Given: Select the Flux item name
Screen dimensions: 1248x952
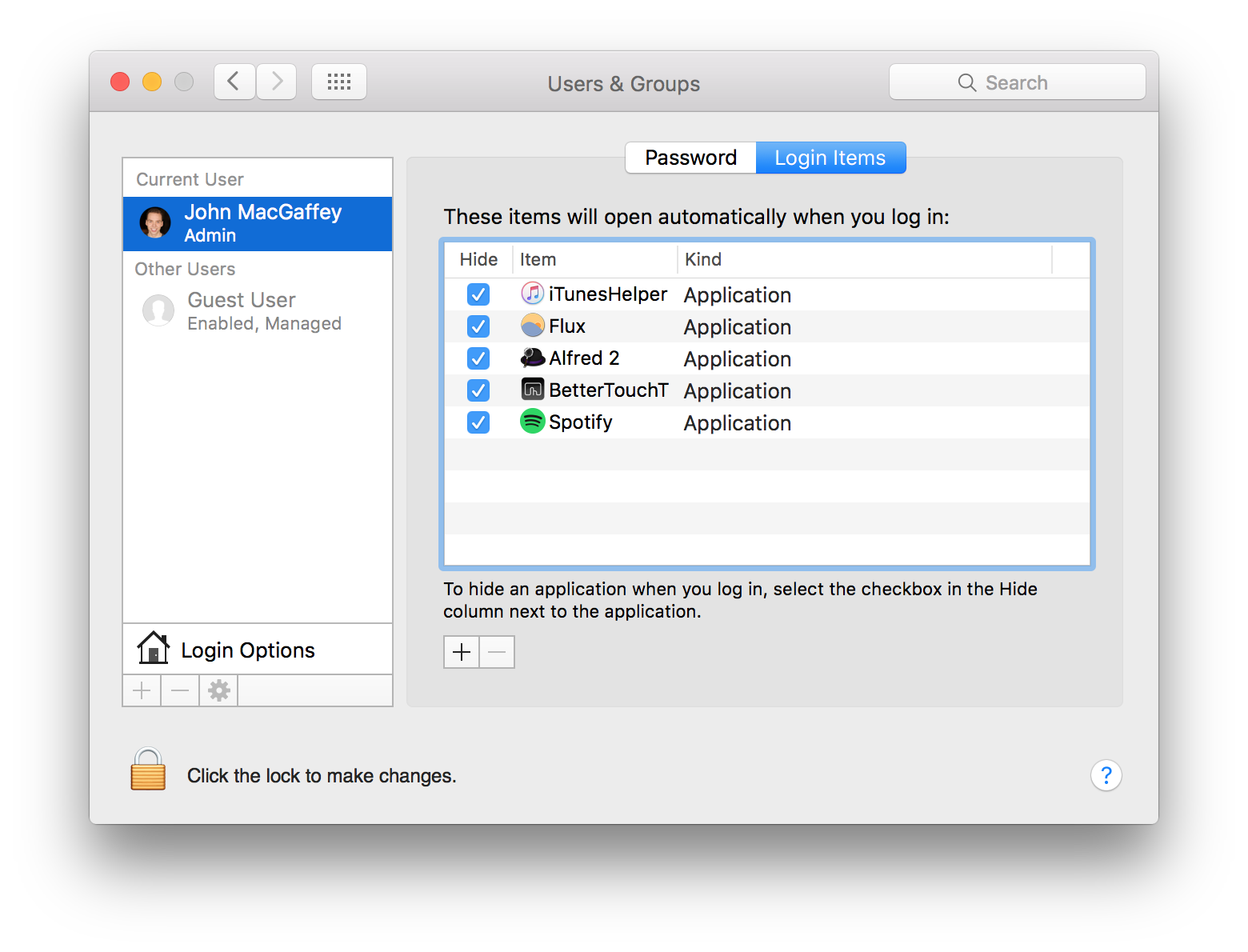Looking at the screenshot, I should 567,326.
